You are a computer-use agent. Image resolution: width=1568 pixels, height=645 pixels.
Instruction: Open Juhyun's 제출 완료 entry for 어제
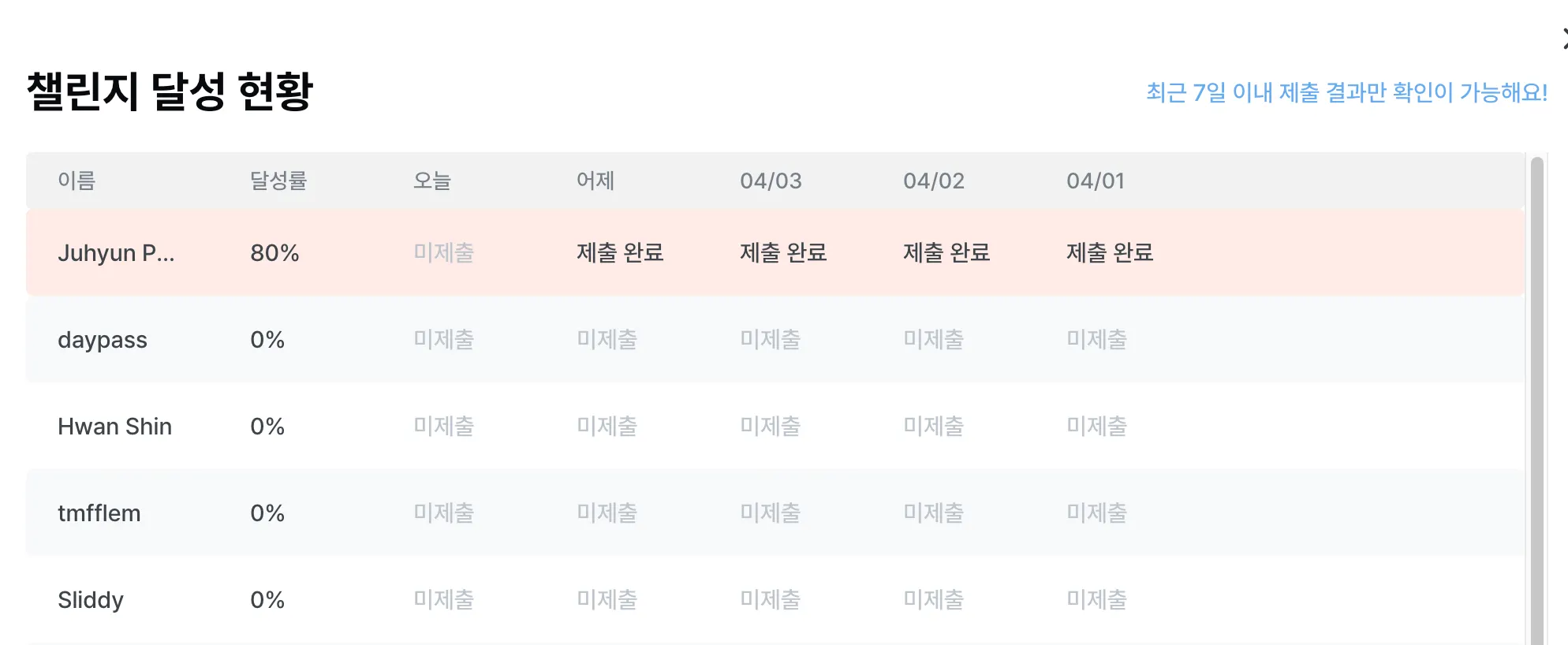pyautogui.click(x=620, y=252)
